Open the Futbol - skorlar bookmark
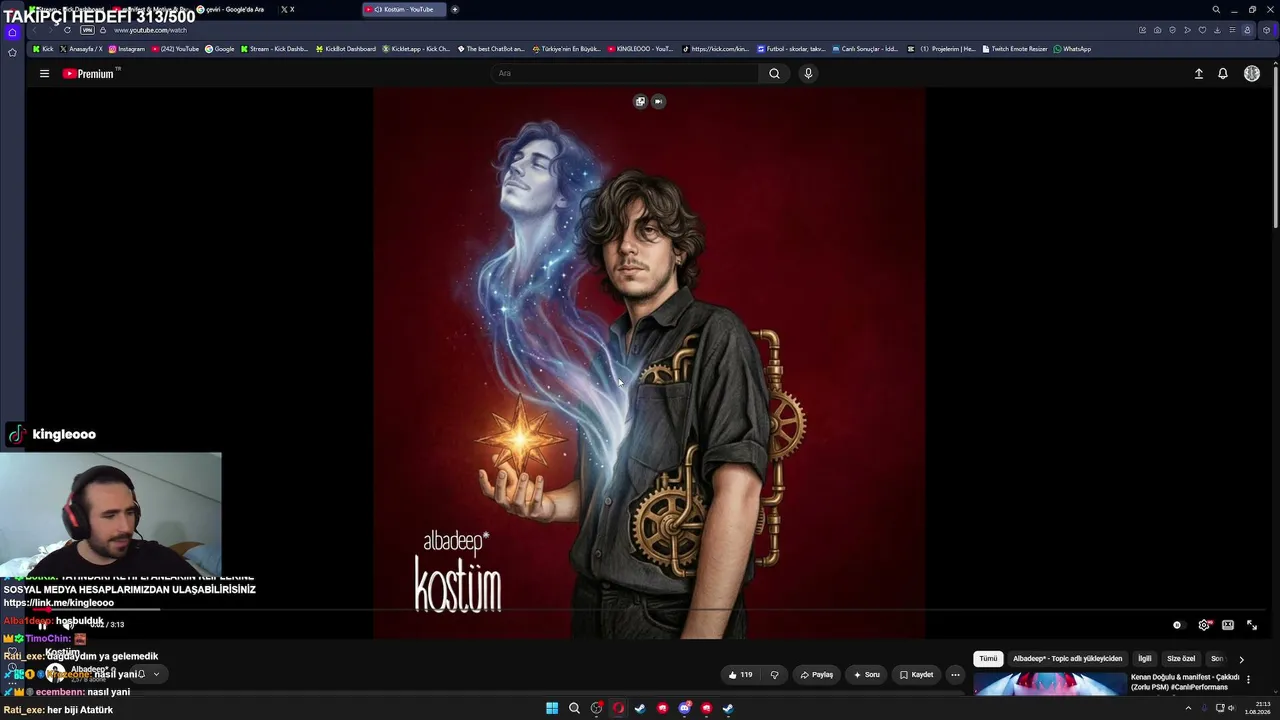Image resolution: width=1280 pixels, height=720 pixels. tap(791, 49)
